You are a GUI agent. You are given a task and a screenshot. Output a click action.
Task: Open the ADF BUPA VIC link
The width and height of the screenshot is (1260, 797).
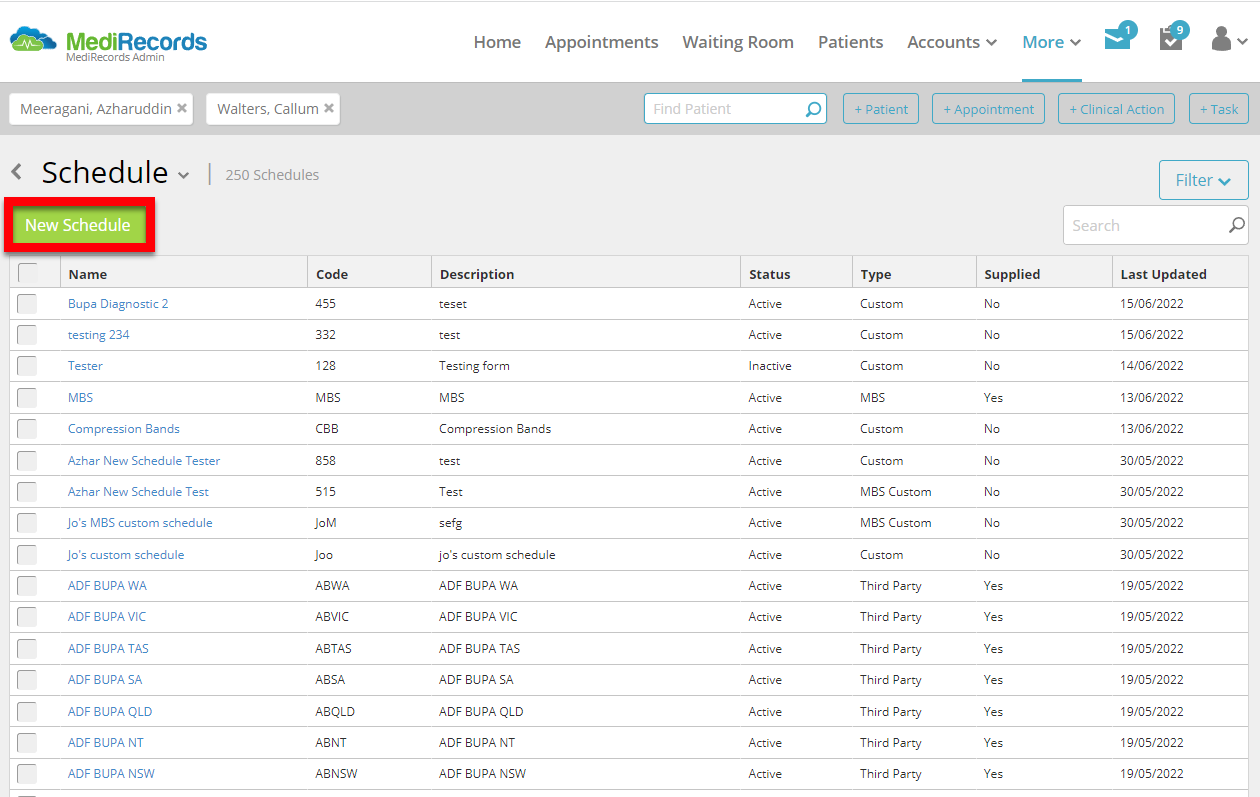click(x=107, y=617)
